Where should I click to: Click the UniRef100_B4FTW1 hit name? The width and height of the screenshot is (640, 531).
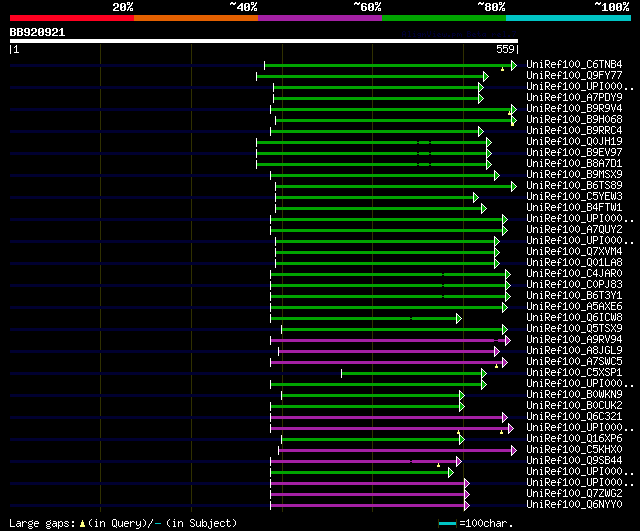click(574, 208)
